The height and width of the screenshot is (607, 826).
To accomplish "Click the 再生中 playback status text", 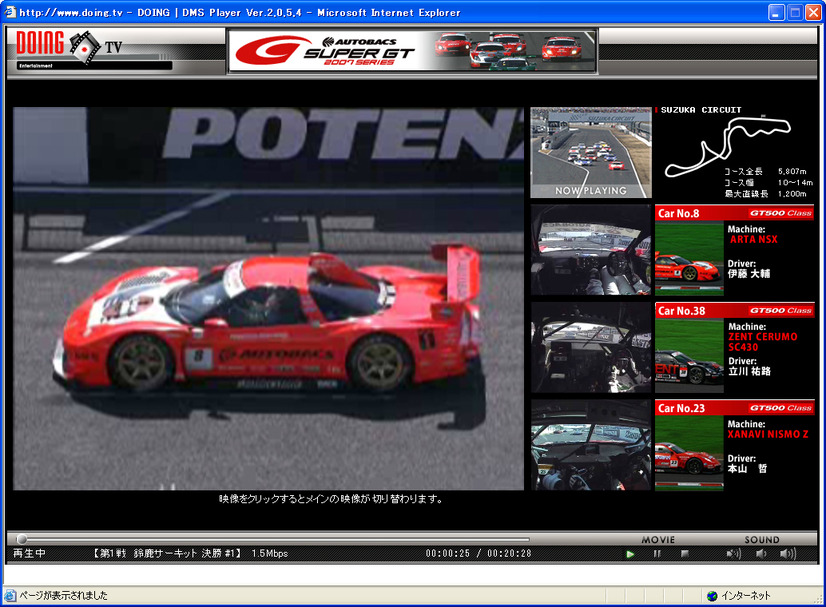I will pos(30,554).
